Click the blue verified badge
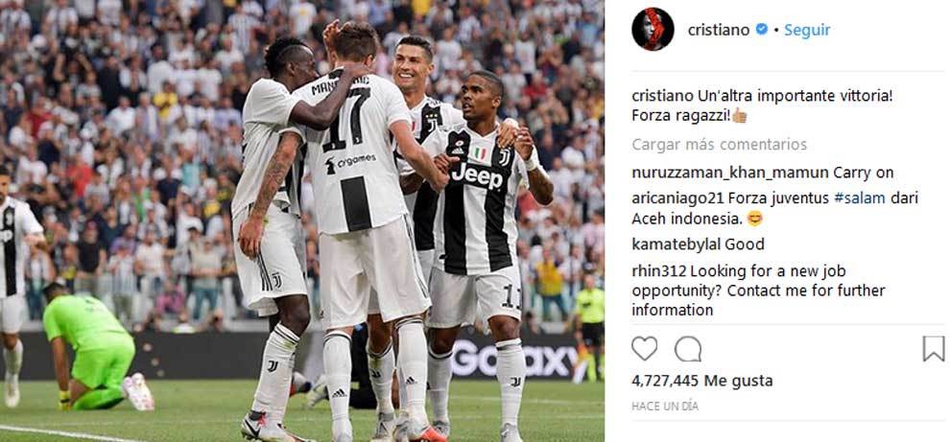950x442 pixels. (762, 30)
